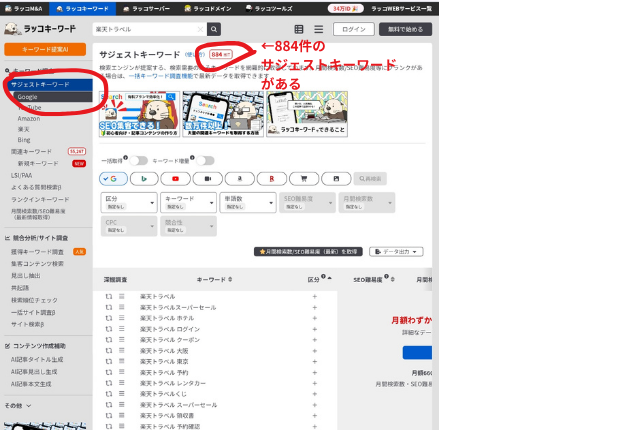Click the grid view icon in header

(x=299, y=30)
